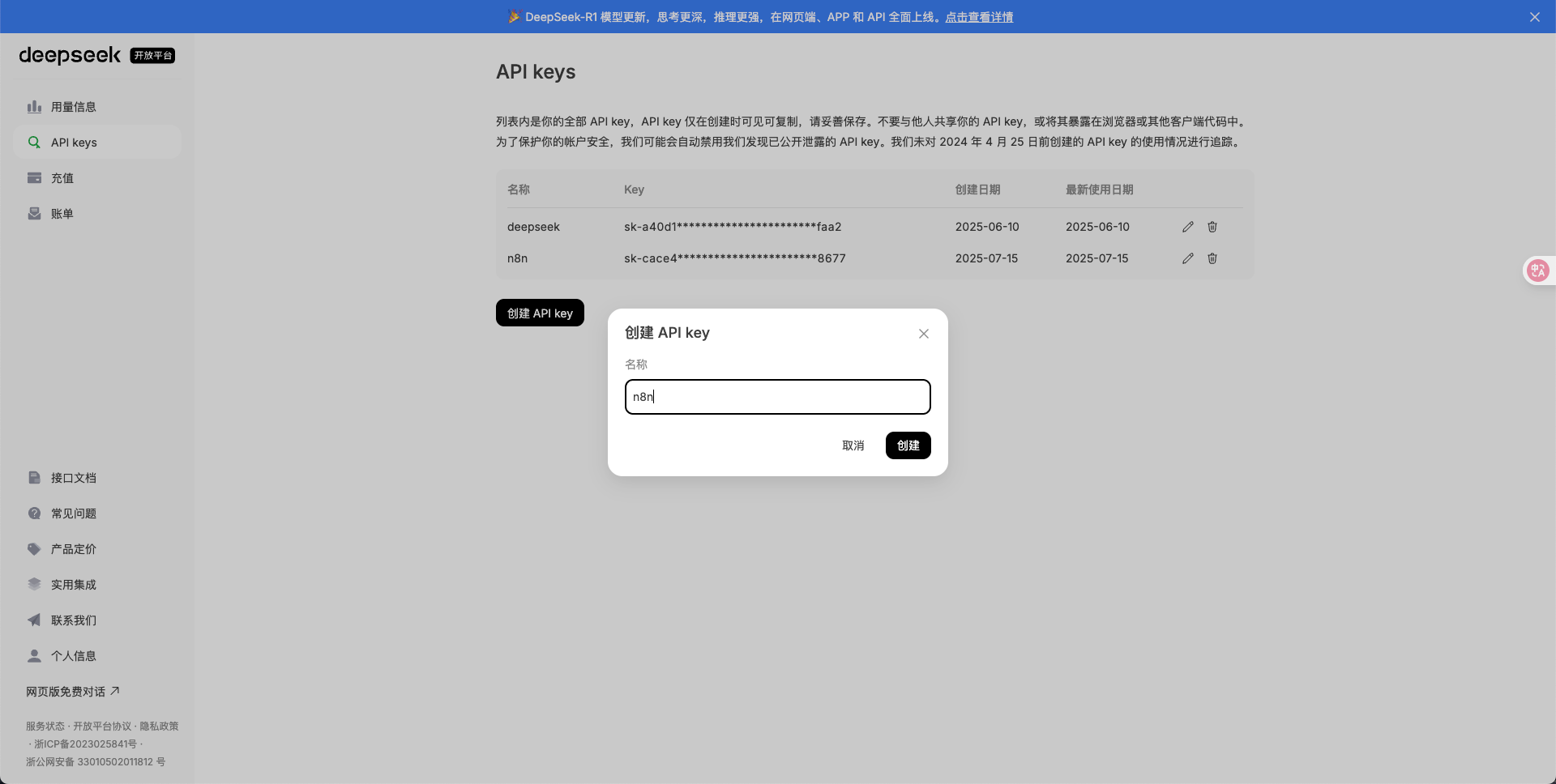Open 接口文档 in the sidebar

pos(97,478)
